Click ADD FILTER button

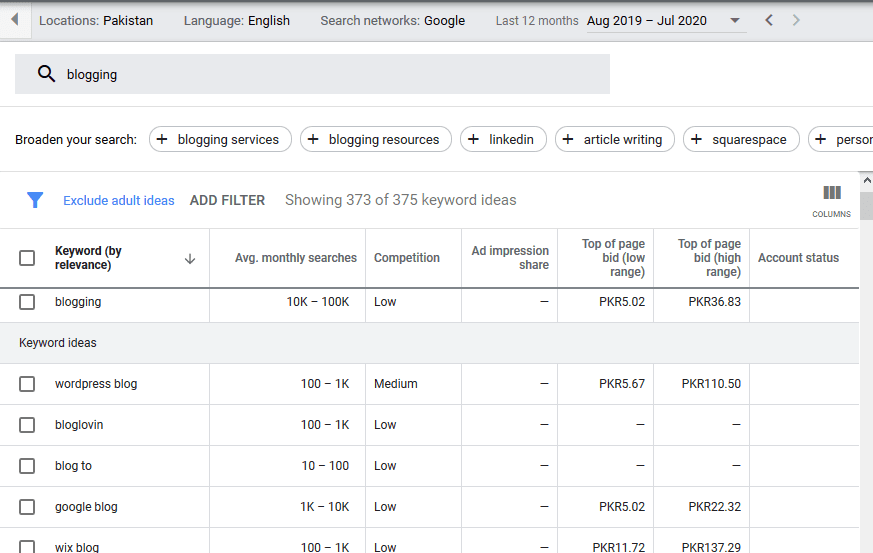(x=227, y=200)
